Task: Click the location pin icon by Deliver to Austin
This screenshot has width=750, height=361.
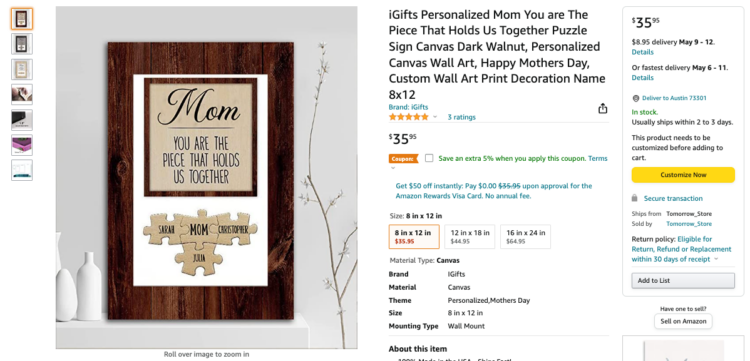Action: click(636, 98)
